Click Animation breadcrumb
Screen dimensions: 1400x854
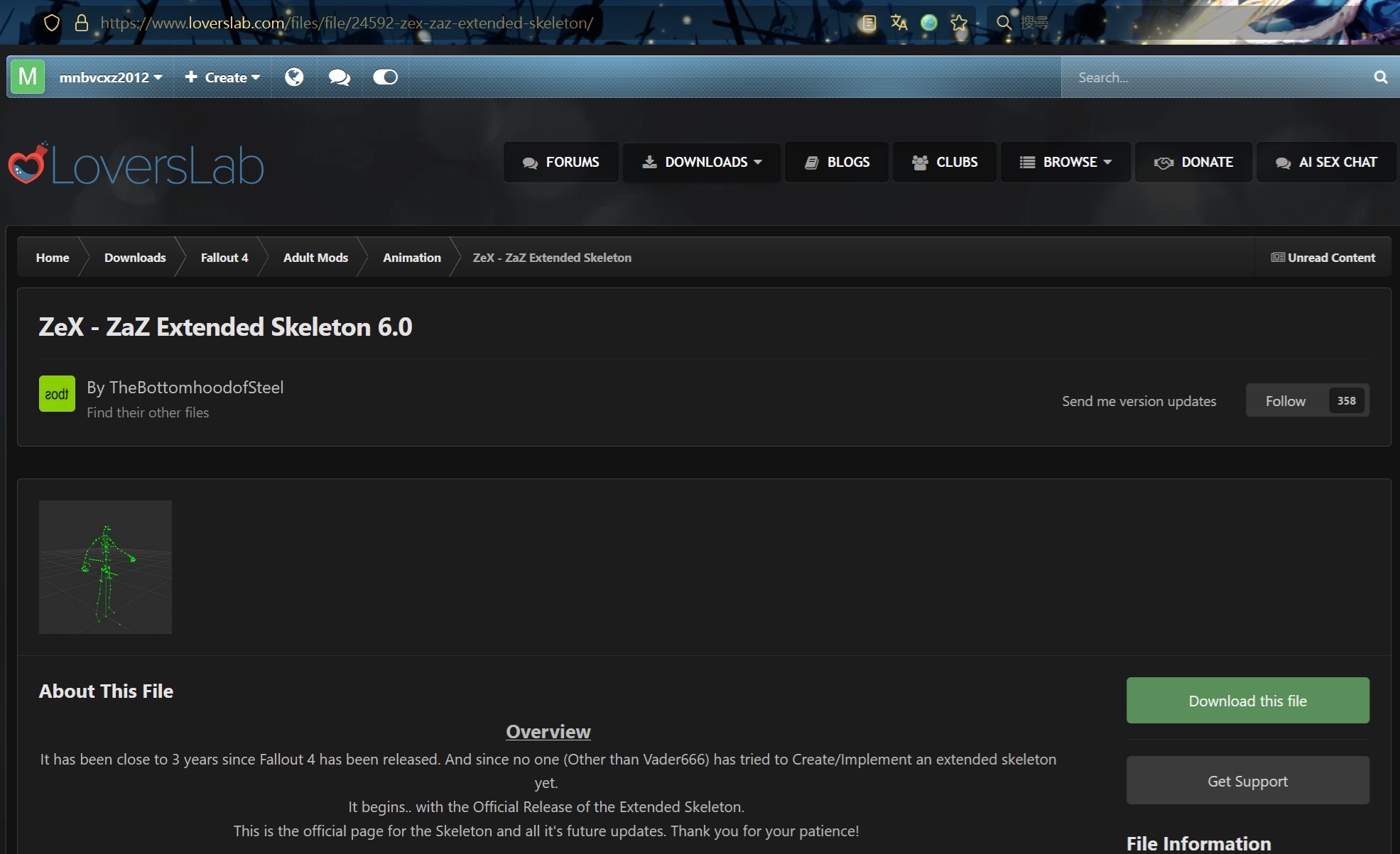412,258
